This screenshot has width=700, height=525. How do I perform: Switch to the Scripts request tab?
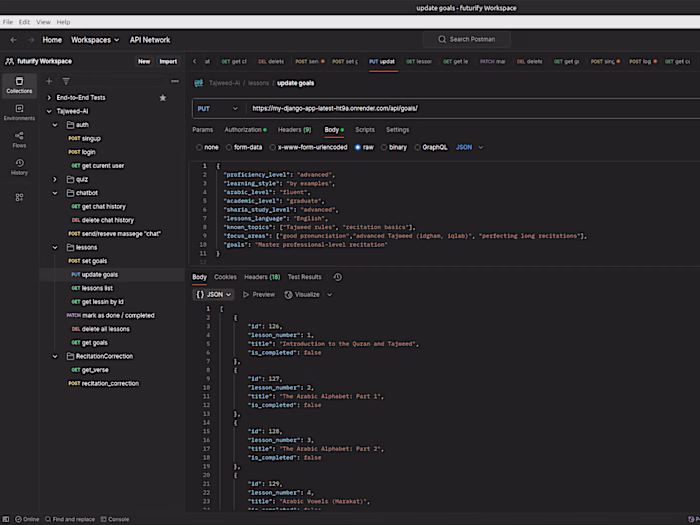pos(365,129)
